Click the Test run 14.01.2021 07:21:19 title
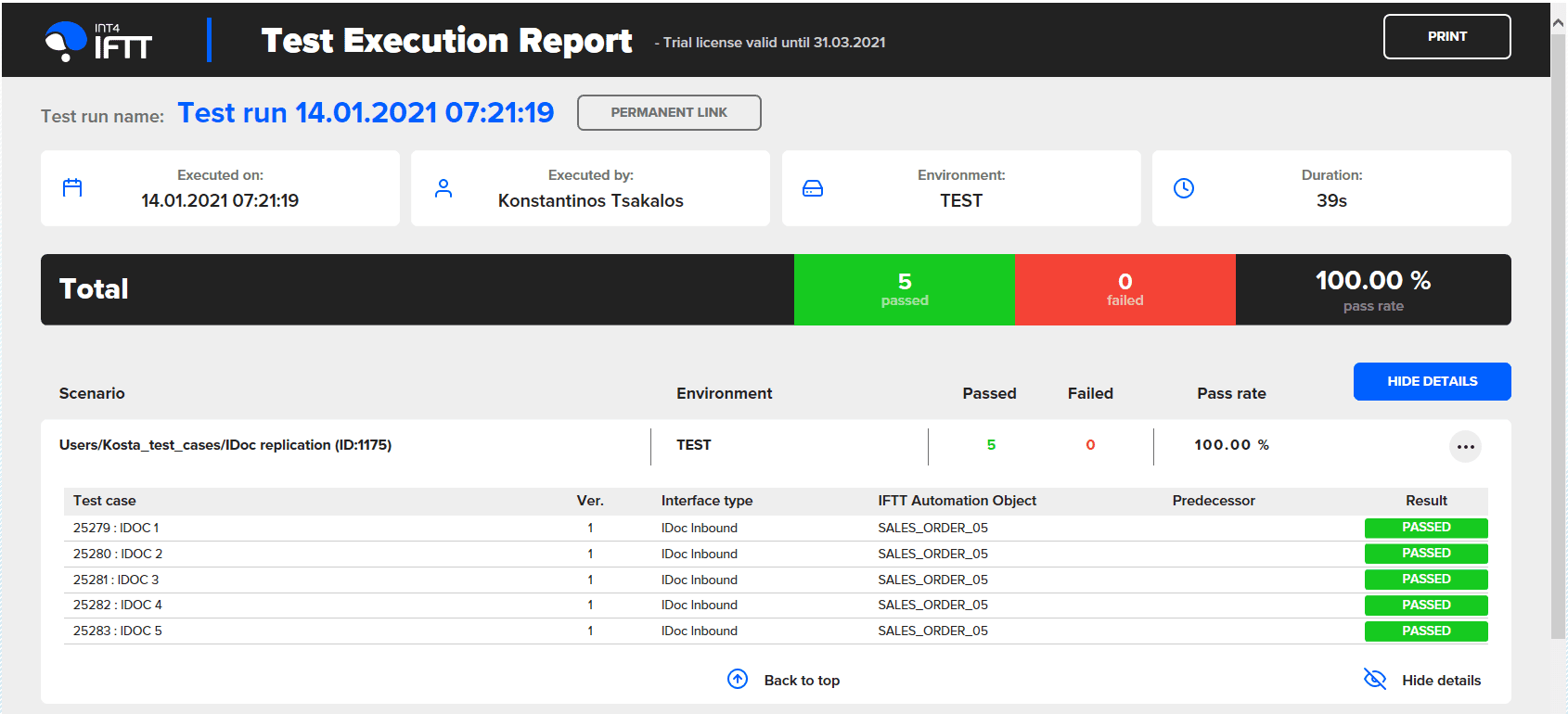The height and width of the screenshot is (714, 1568). pyautogui.click(x=366, y=112)
